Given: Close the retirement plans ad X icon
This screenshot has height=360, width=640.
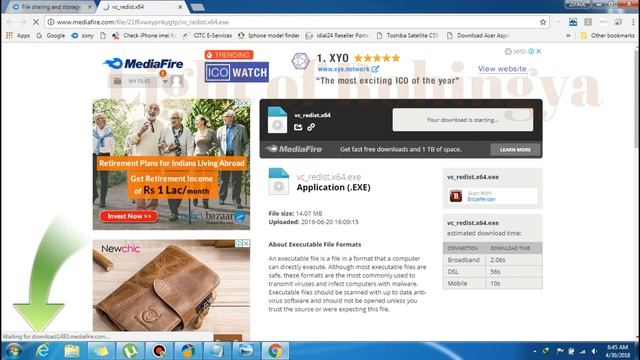Looking at the screenshot, I should pos(246,102).
